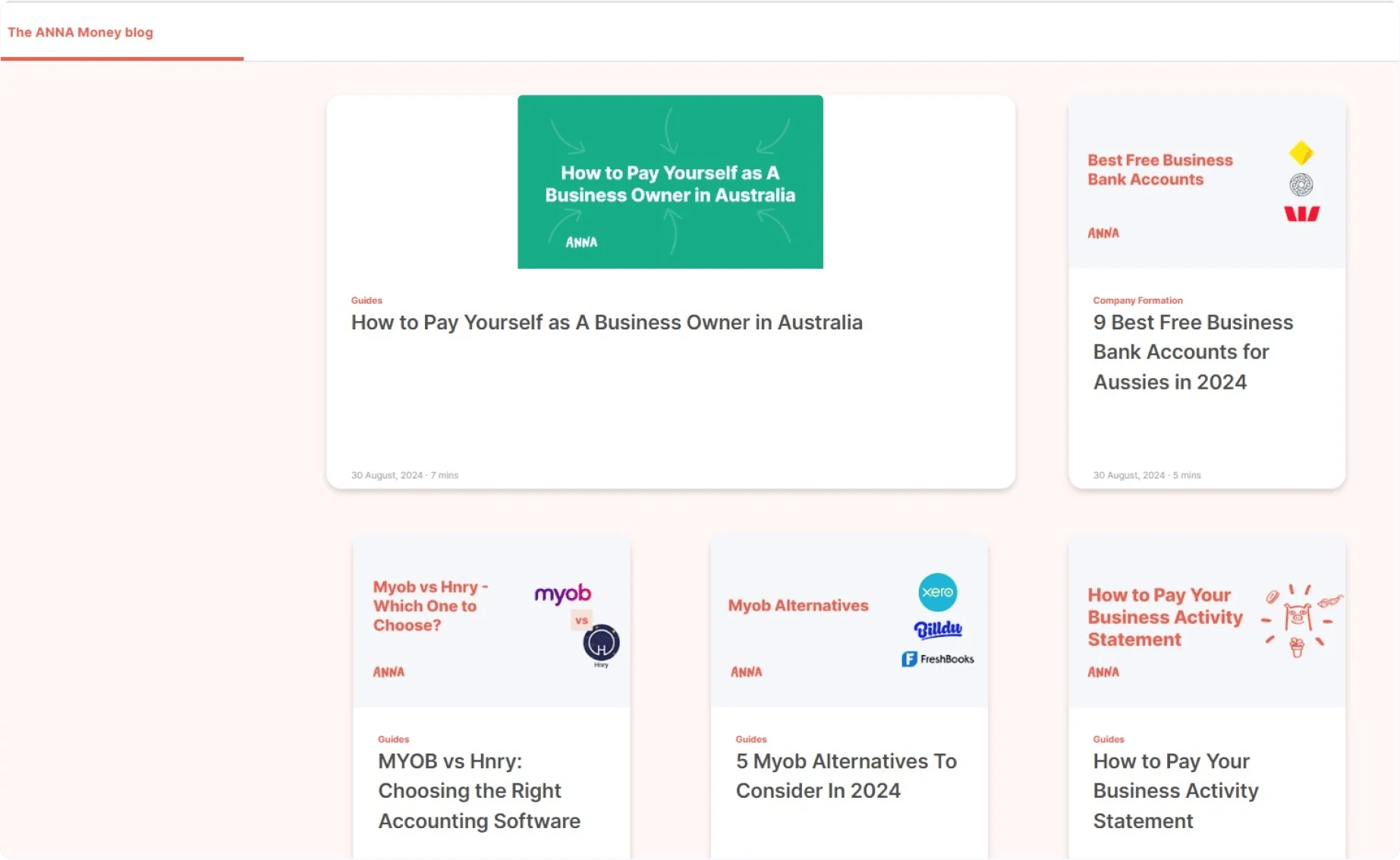Click the pig illustration in Business Activity Statement card
The height and width of the screenshot is (860, 1400).
click(x=1298, y=616)
